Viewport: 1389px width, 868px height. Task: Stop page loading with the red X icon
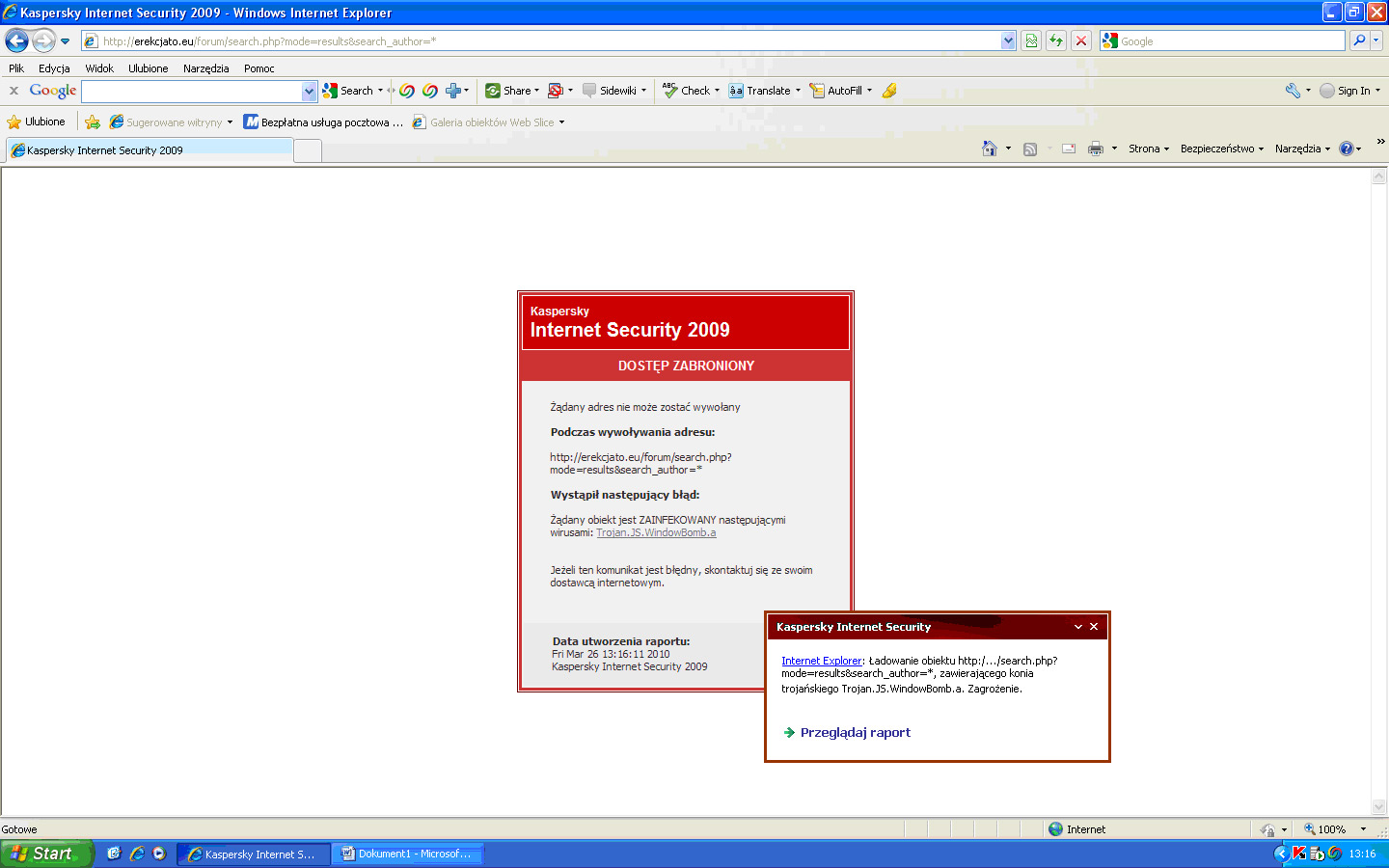[x=1081, y=41]
